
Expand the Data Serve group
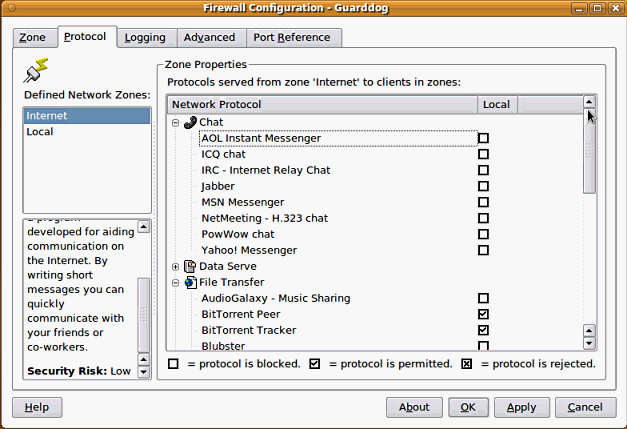tap(176, 267)
